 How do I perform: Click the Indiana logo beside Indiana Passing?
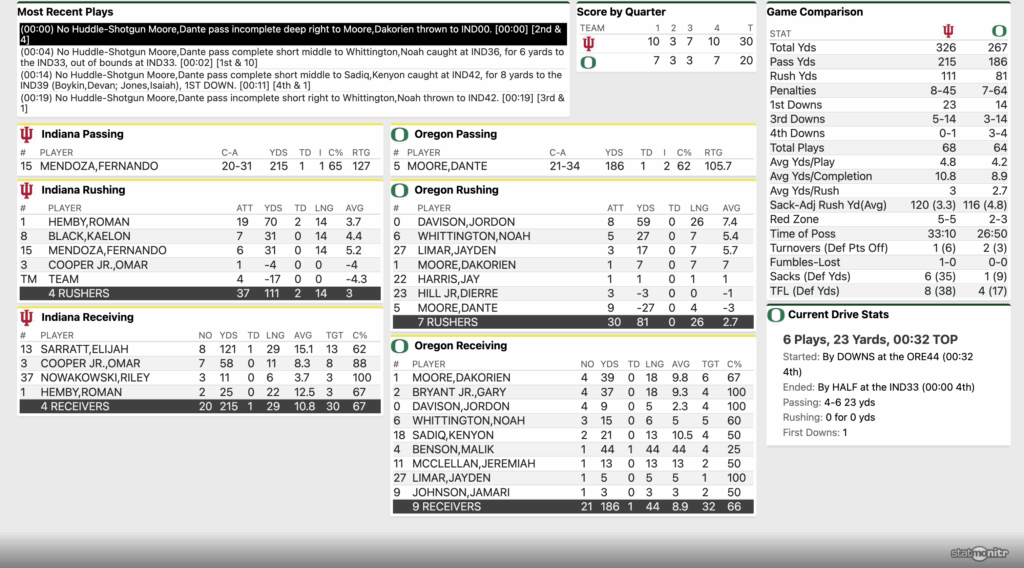26,134
